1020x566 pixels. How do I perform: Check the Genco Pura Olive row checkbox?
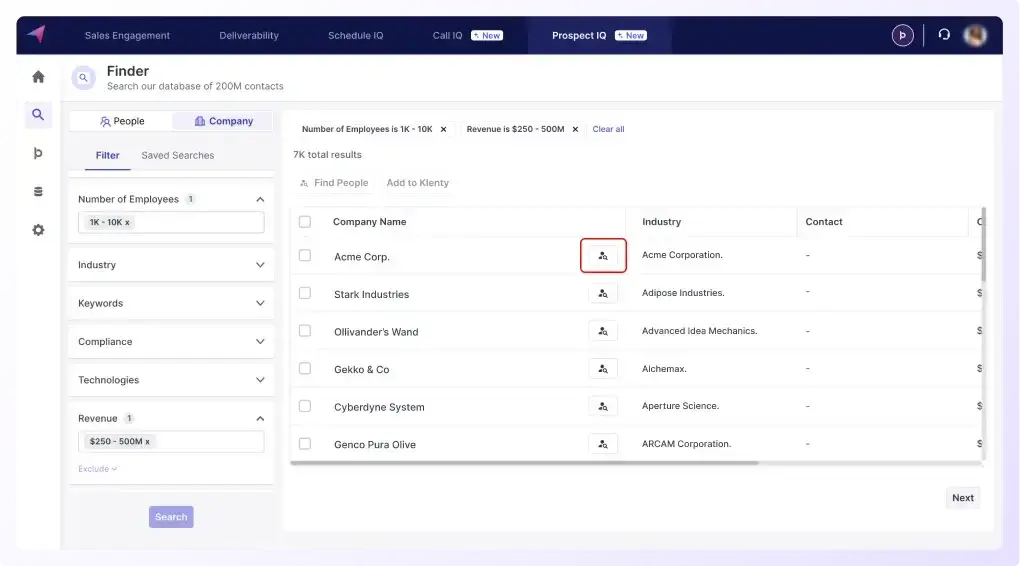[304, 444]
